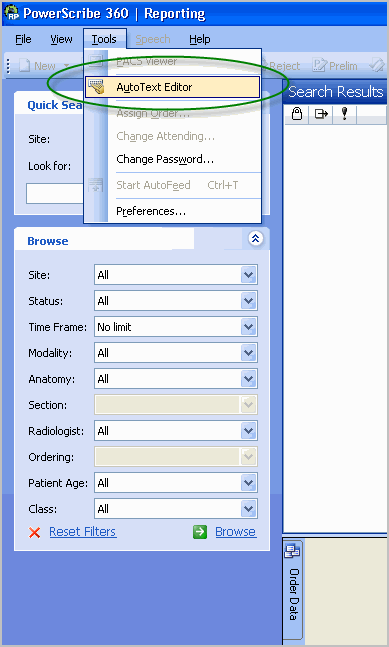This screenshot has width=389, height=647.
Task: Collapse the Browse panel chevron
Action: click(x=255, y=238)
